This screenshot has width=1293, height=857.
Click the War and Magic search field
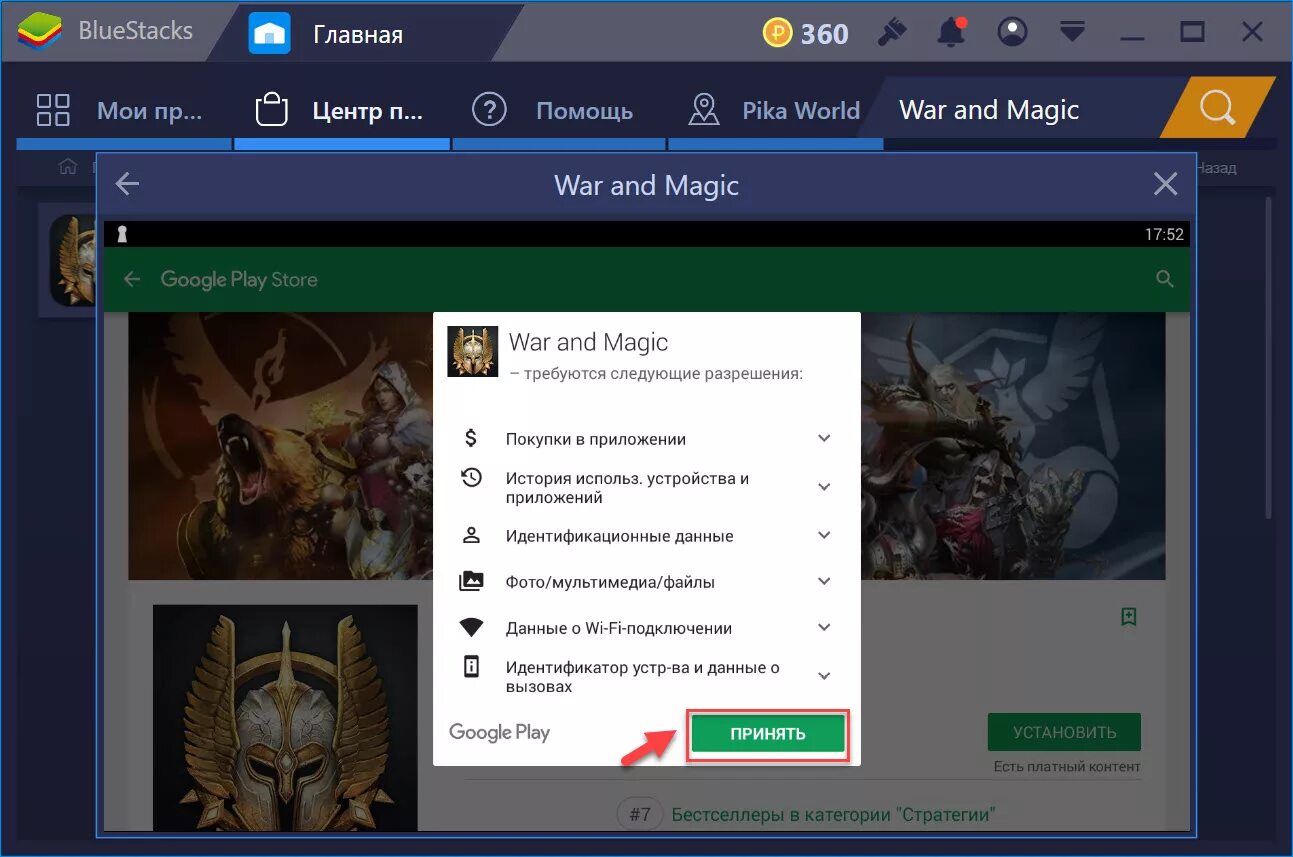pyautogui.click(x=1020, y=110)
